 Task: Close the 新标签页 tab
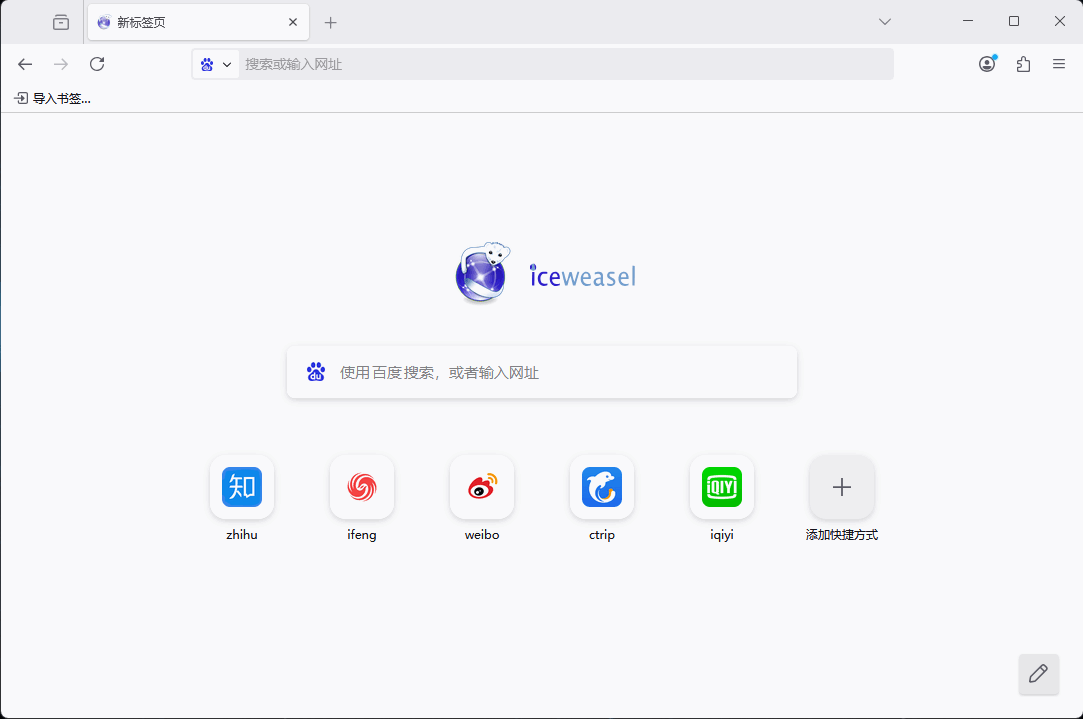tap(293, 22)
